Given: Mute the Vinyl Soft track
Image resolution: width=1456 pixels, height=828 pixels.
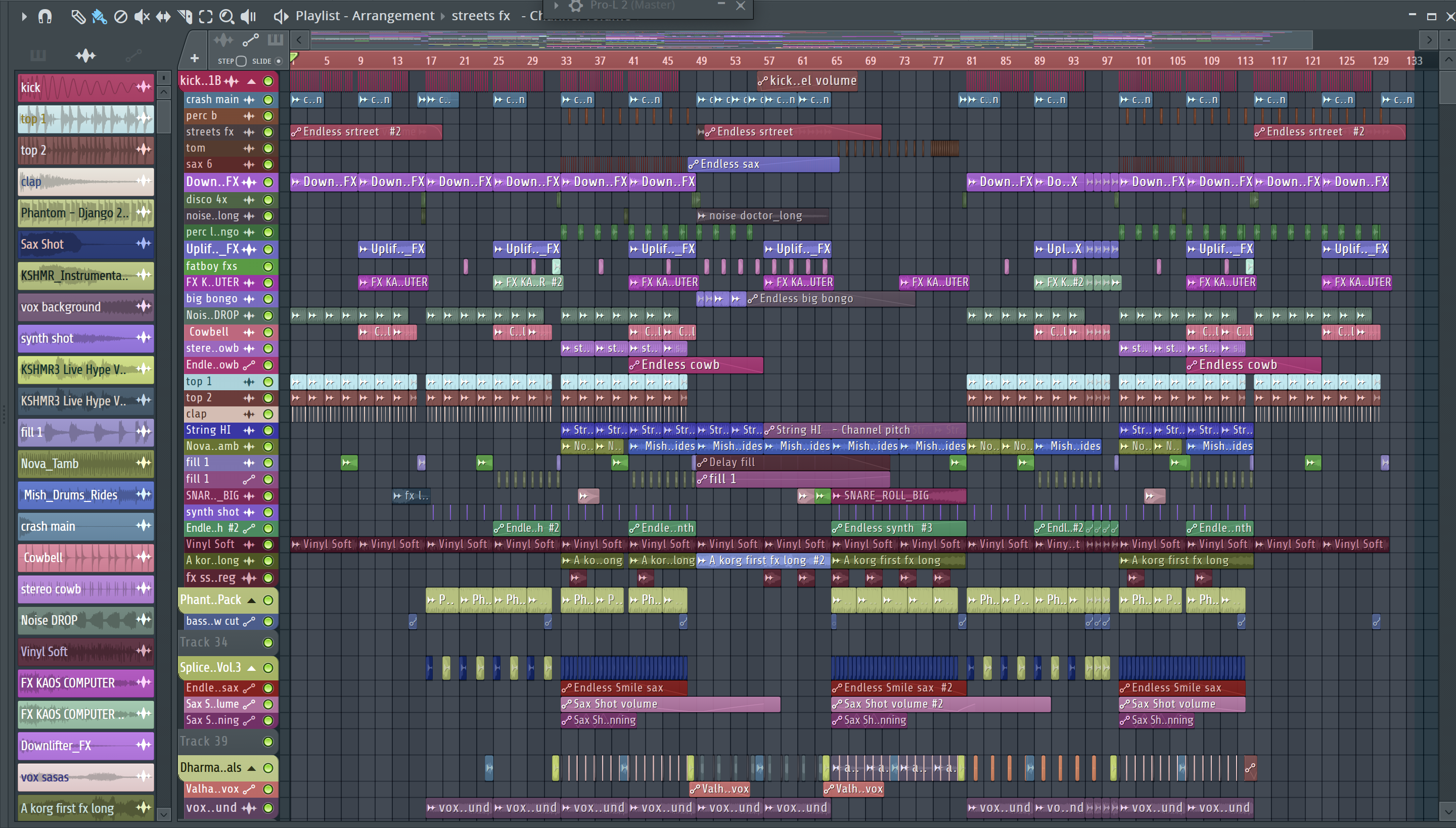Looking at the screenshot, I should pos(268,545).
